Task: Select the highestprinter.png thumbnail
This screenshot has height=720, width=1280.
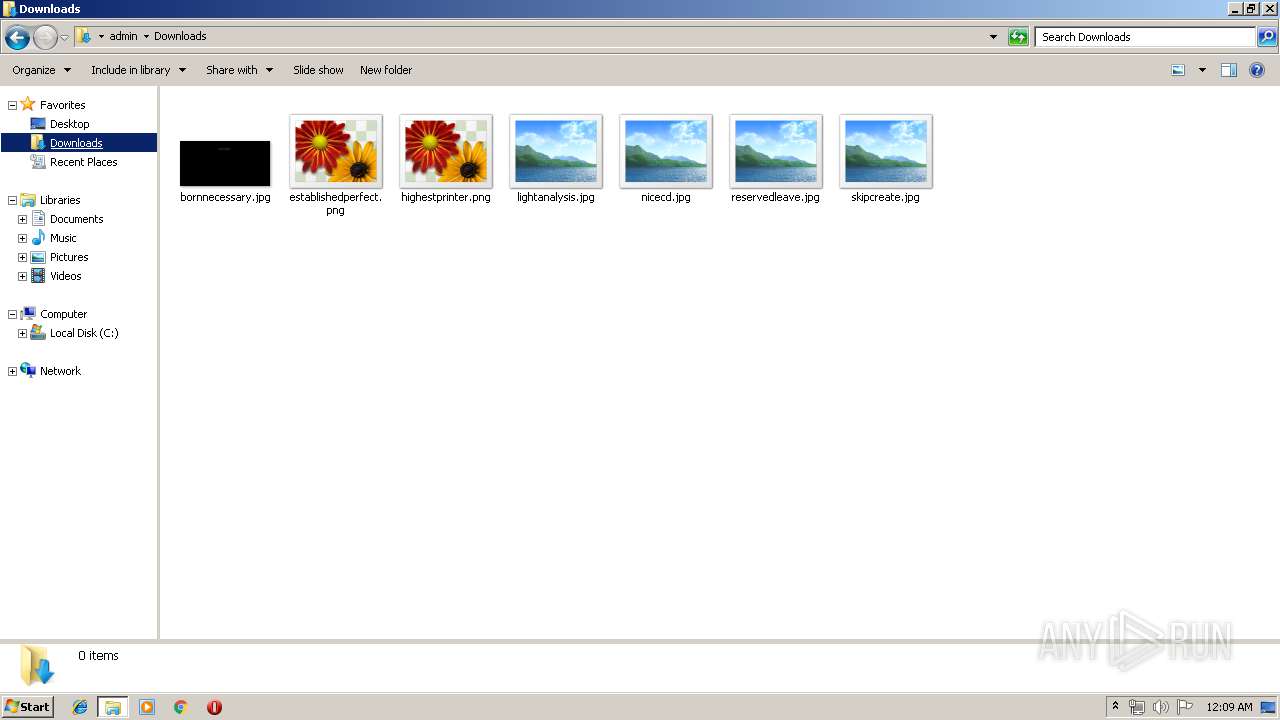Action: click(446, 151)
